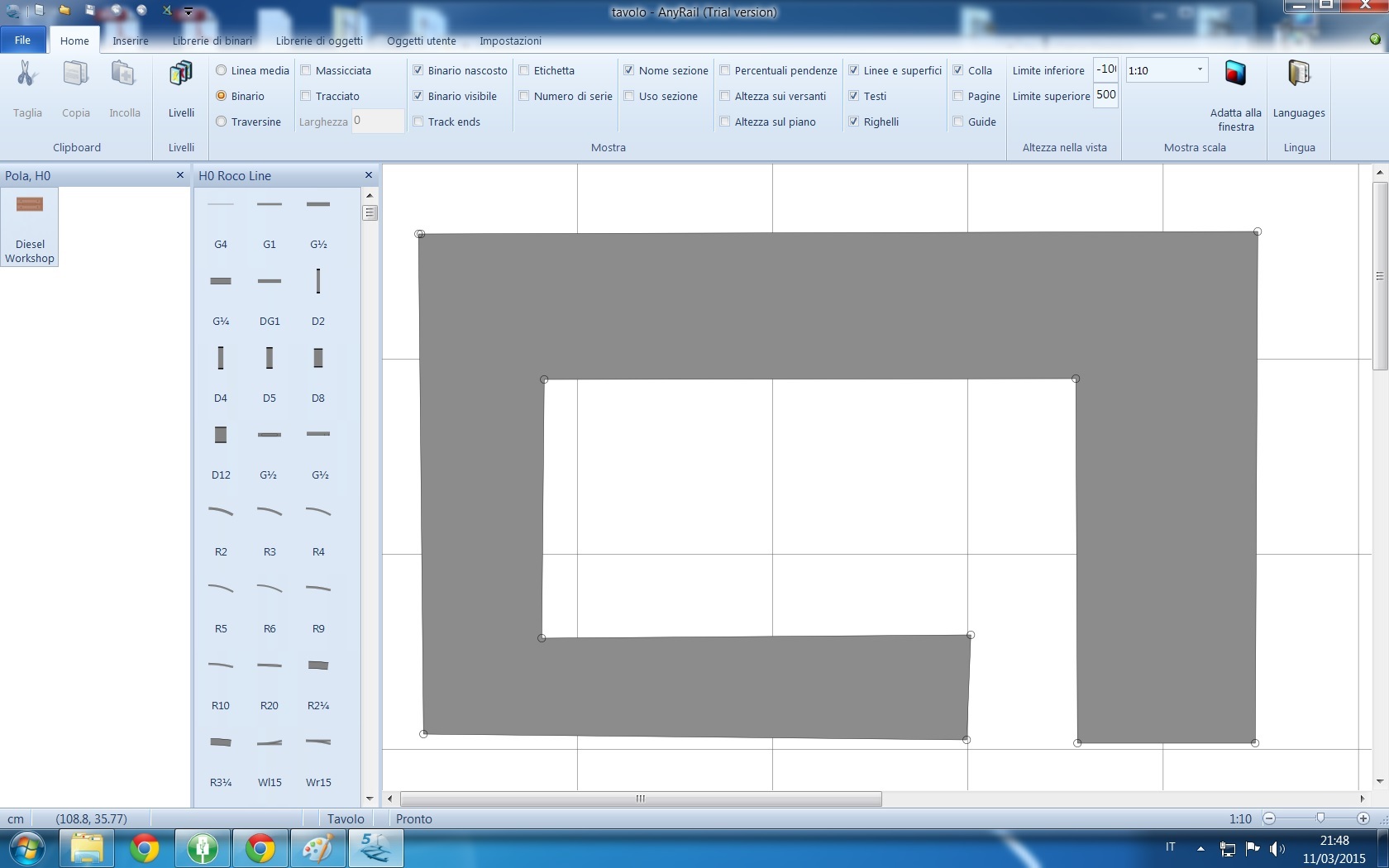Open the scale 1:10 dropdown
This screenshot has height=868, width=1389.
coord(1200,69)
